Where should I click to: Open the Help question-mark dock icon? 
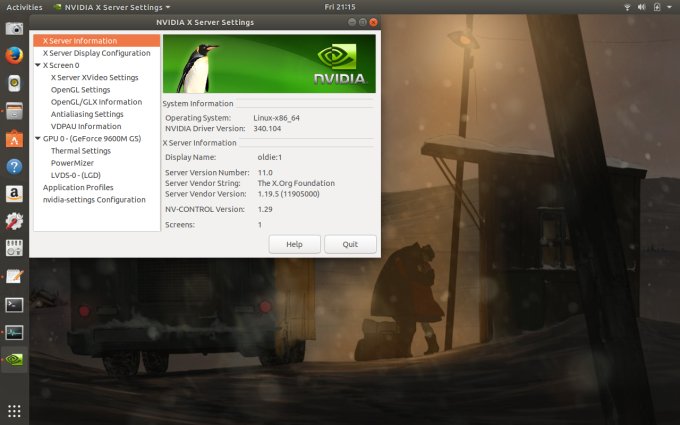click(x=14, y=167)
